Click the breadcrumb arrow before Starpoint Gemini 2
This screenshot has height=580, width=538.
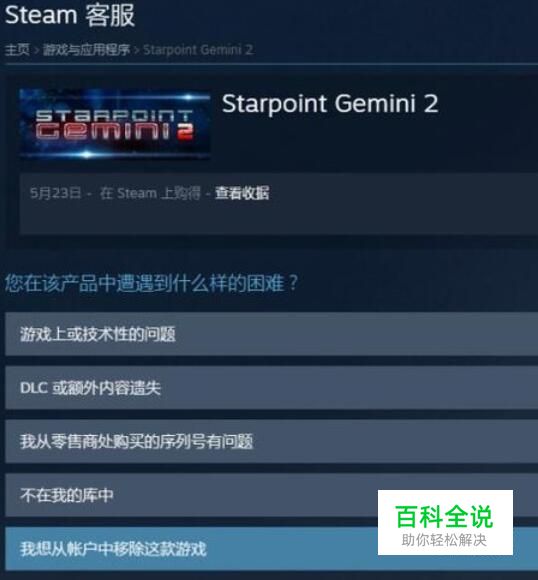tap(136, 50)
